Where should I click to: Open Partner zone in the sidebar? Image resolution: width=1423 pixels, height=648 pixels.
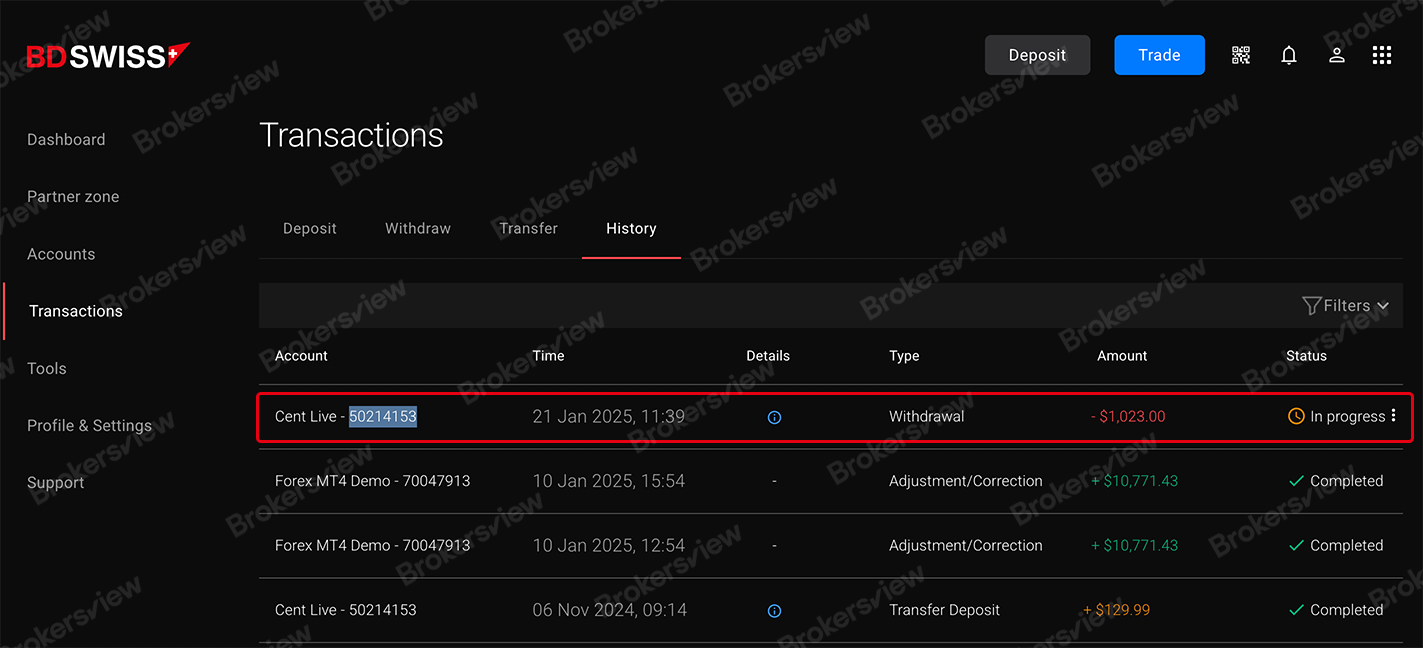73,197
